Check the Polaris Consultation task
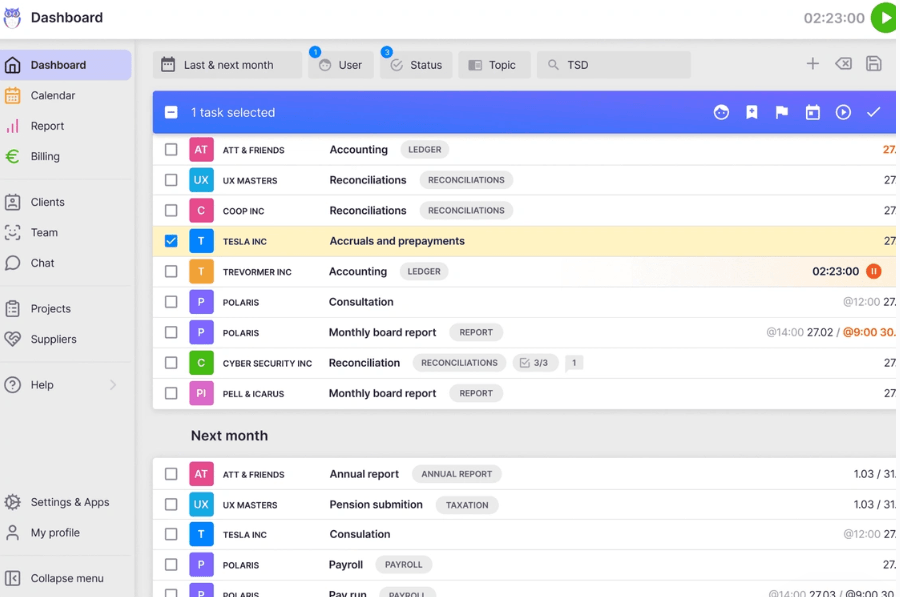Viewport: 900px width, 597px height. (x=171, y=302)
